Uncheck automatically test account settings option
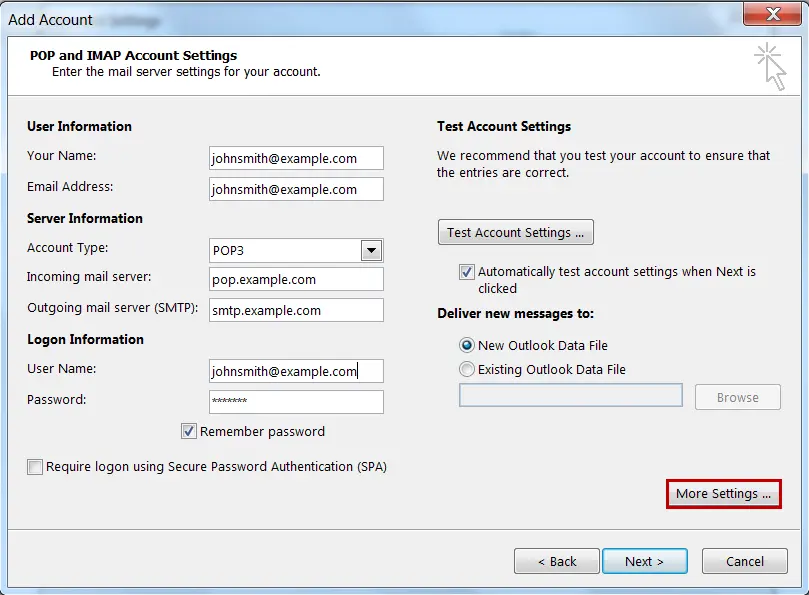Image resolution: width=809 pixels, height=595 pixels. (467, 272)
